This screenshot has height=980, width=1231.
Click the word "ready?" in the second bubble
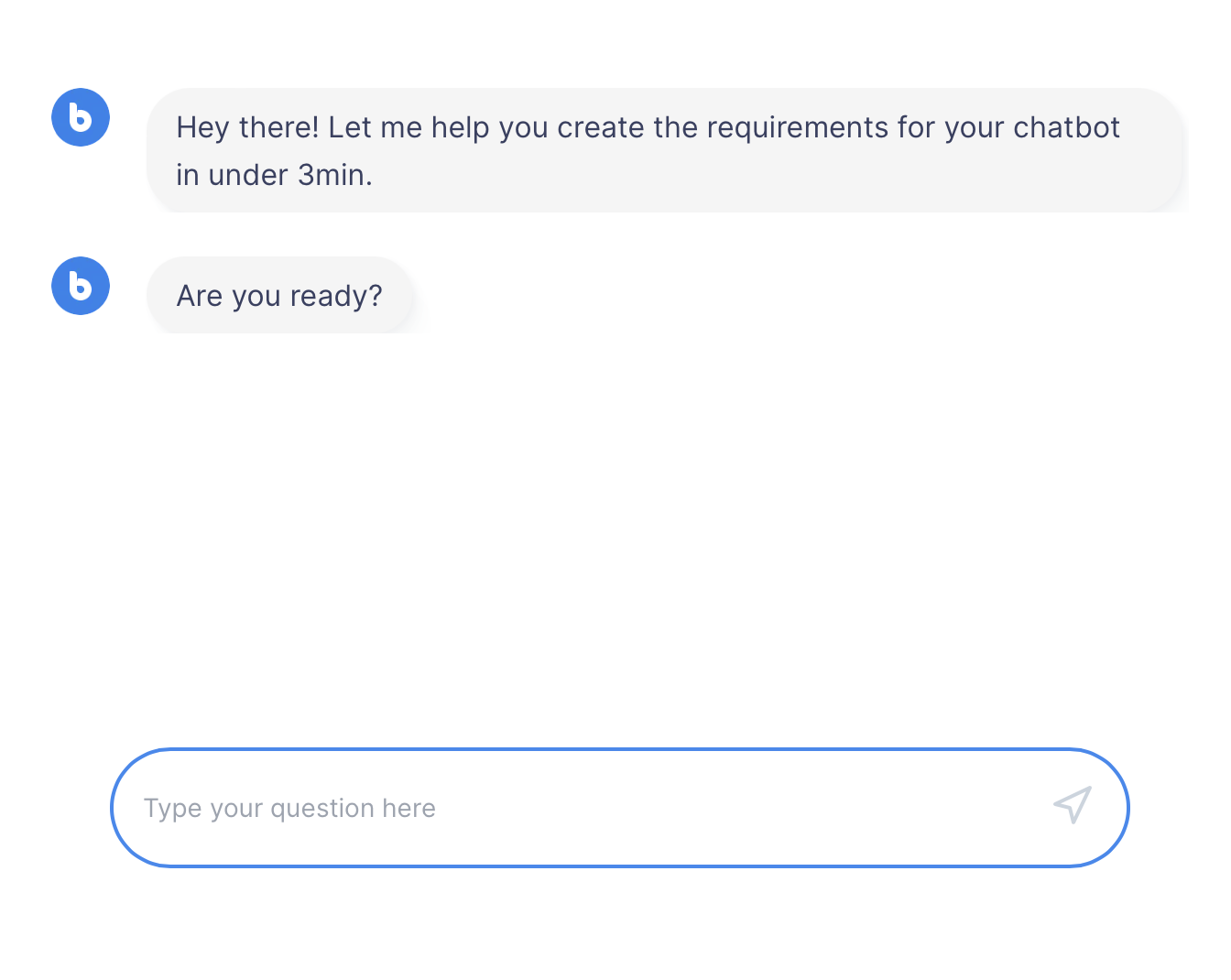(x=336, y=296)
